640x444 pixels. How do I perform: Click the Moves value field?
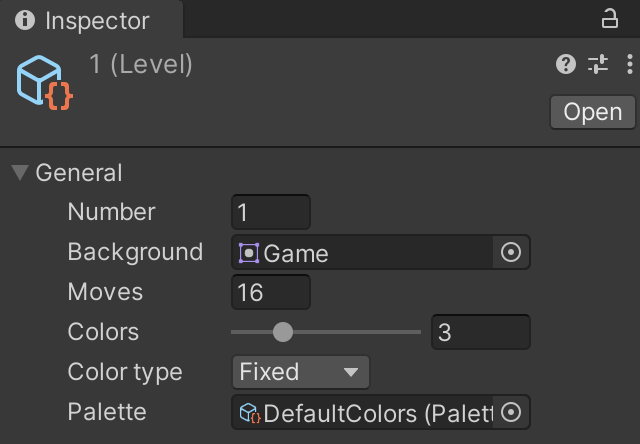point(271,292)
